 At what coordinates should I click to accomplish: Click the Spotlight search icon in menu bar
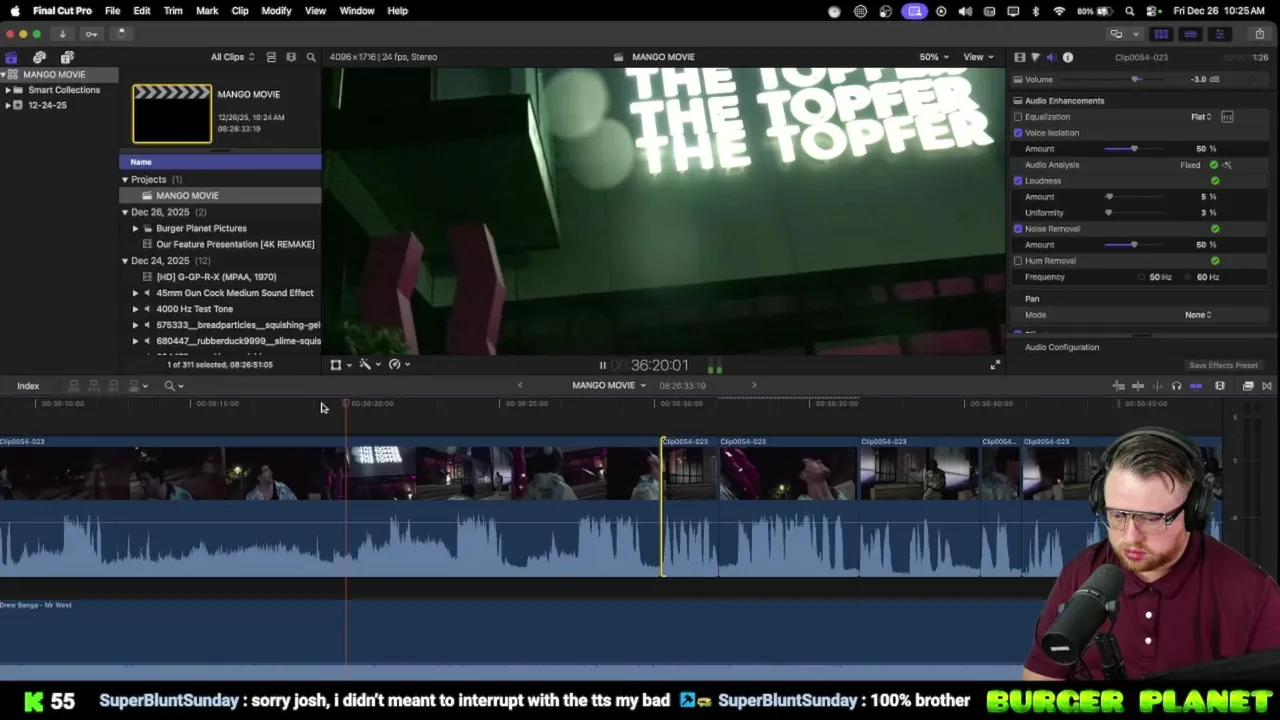tap(1130, 11)
